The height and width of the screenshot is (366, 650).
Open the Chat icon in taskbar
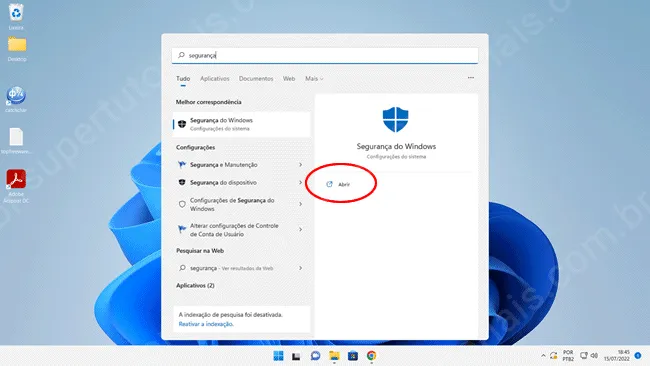tap(315, 356)
